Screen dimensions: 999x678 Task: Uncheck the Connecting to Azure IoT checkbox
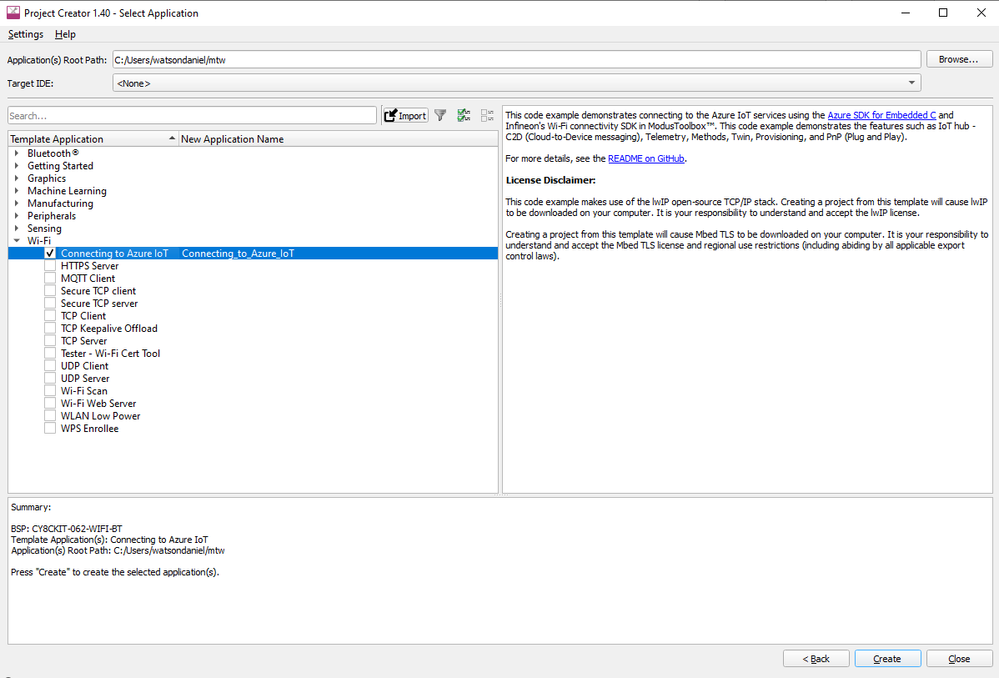pos(50,254)
